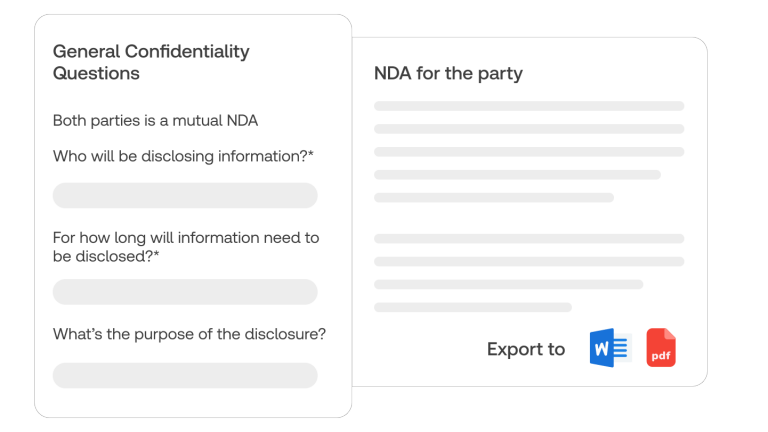Click the fourth line of the first paragraph
Screen dimensions: 768x432
click(517, 175)
